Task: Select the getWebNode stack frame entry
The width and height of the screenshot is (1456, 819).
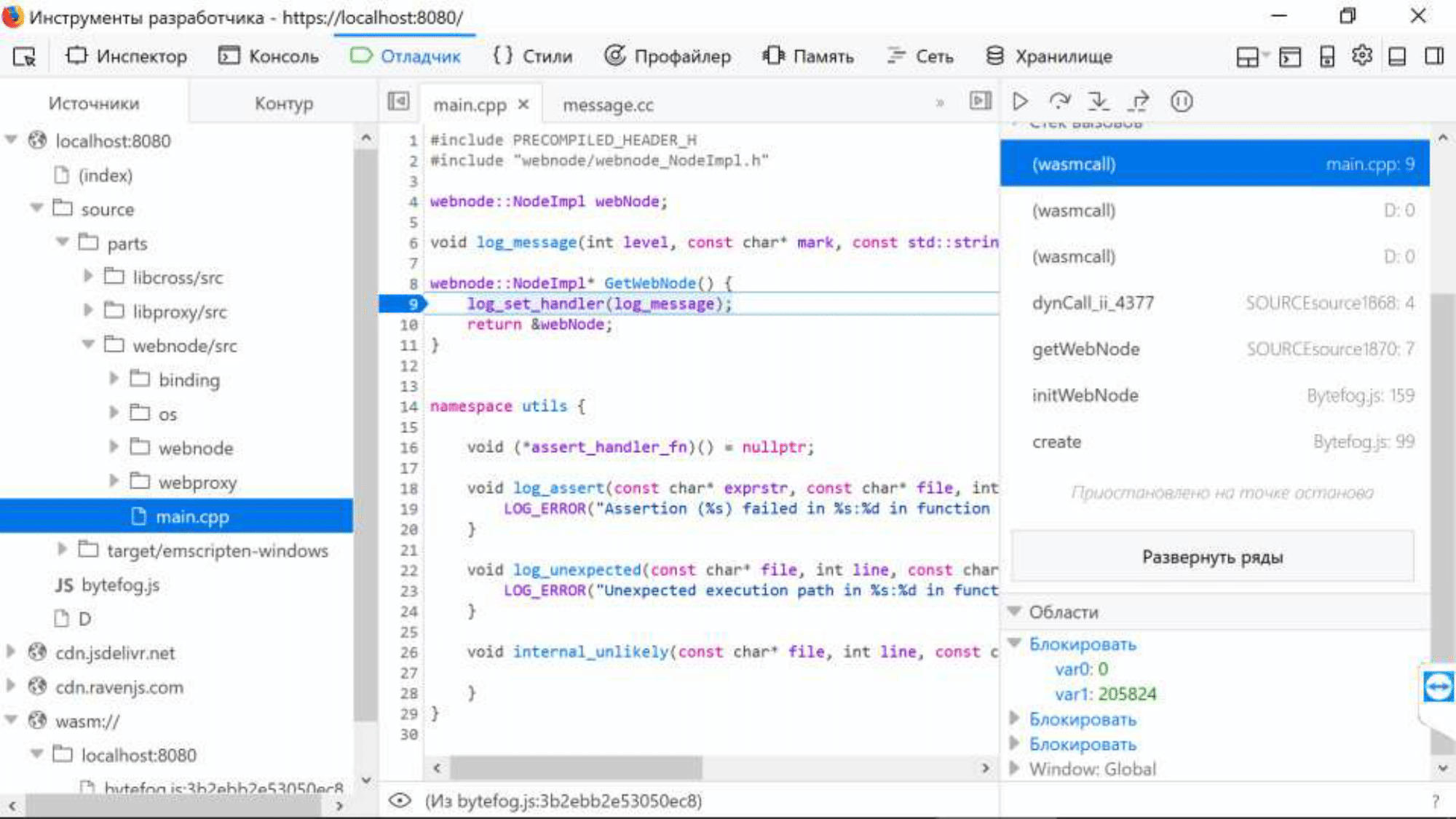Action: pyautogui.click(x=1085, y=348)
